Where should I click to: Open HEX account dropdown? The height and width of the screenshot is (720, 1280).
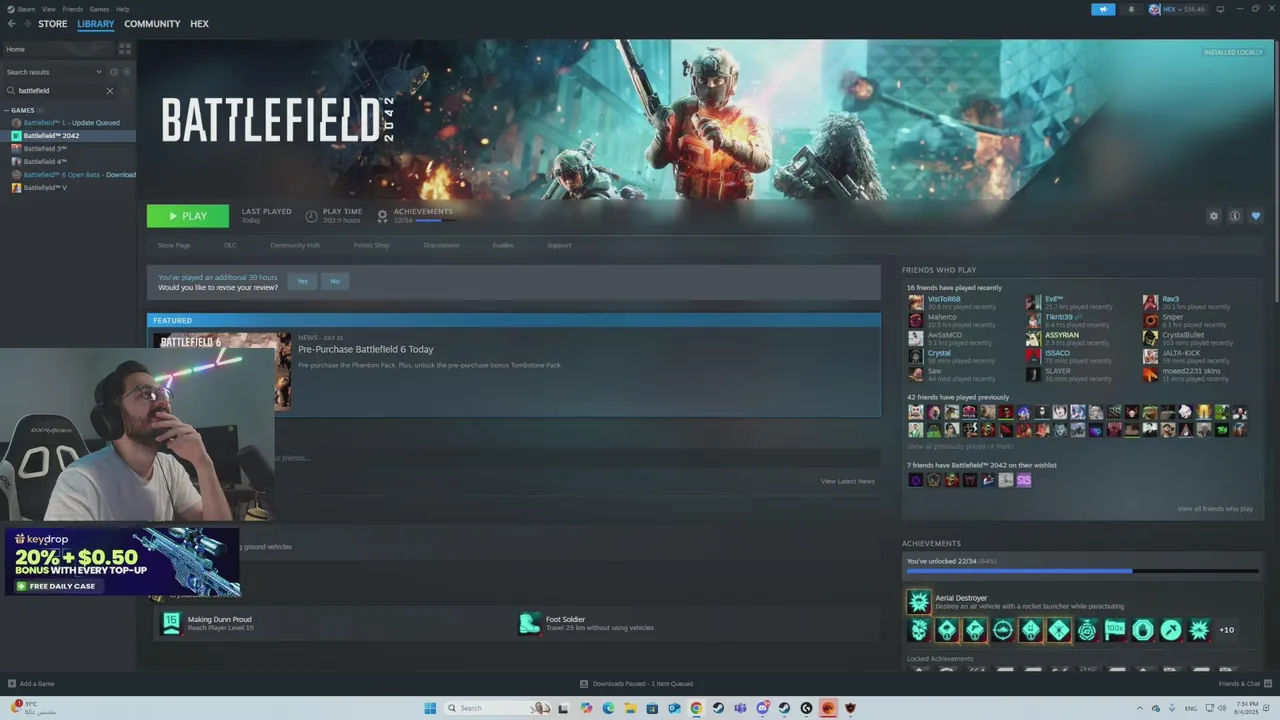(1177, 9)
